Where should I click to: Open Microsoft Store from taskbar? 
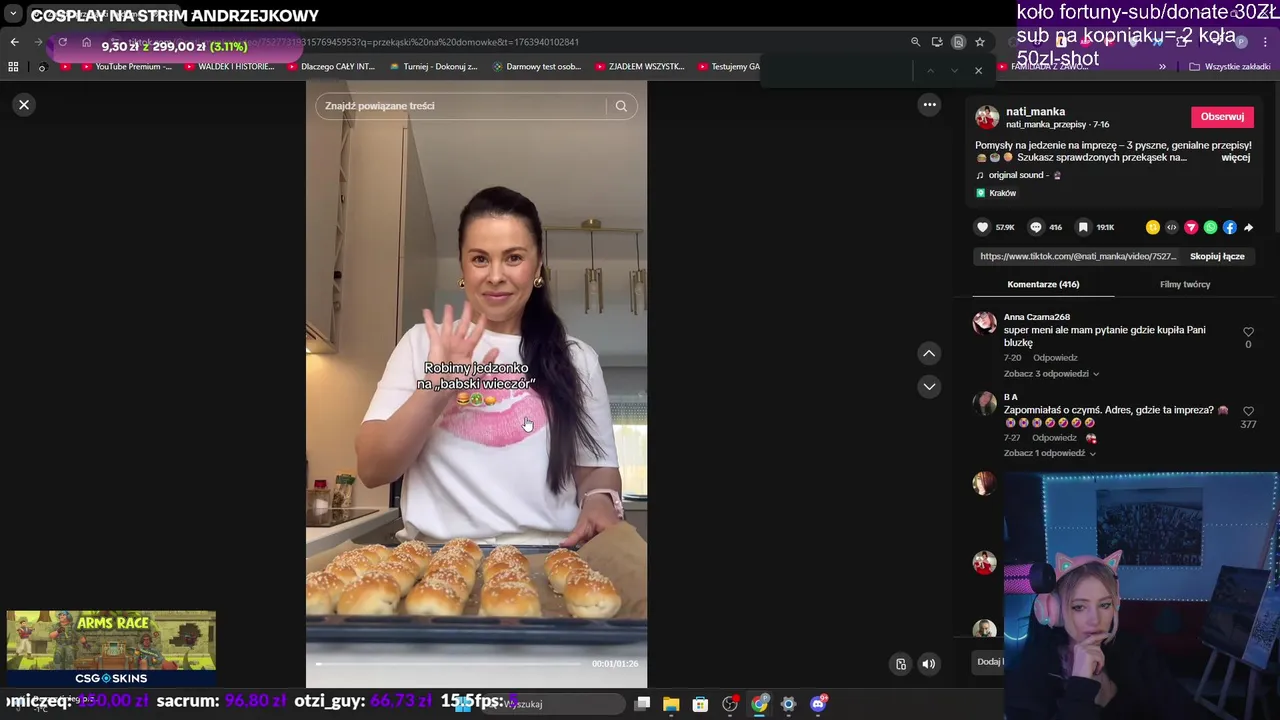point(700,704)
